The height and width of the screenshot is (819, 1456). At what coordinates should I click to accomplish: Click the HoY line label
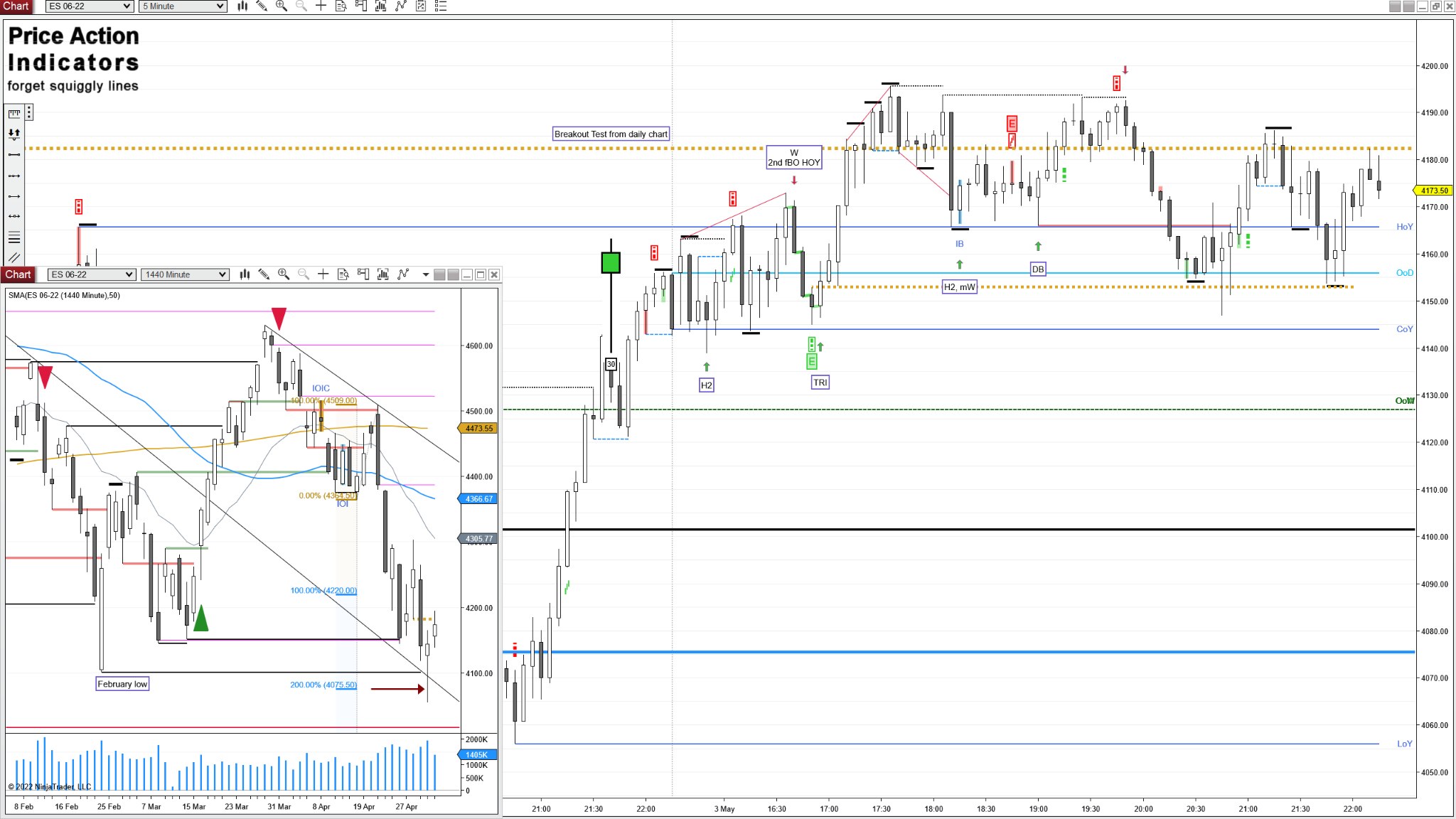(1404, 227)
